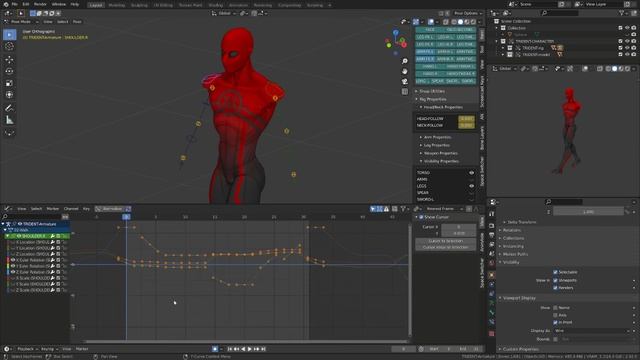Open the Window menu

click(59, 4)
